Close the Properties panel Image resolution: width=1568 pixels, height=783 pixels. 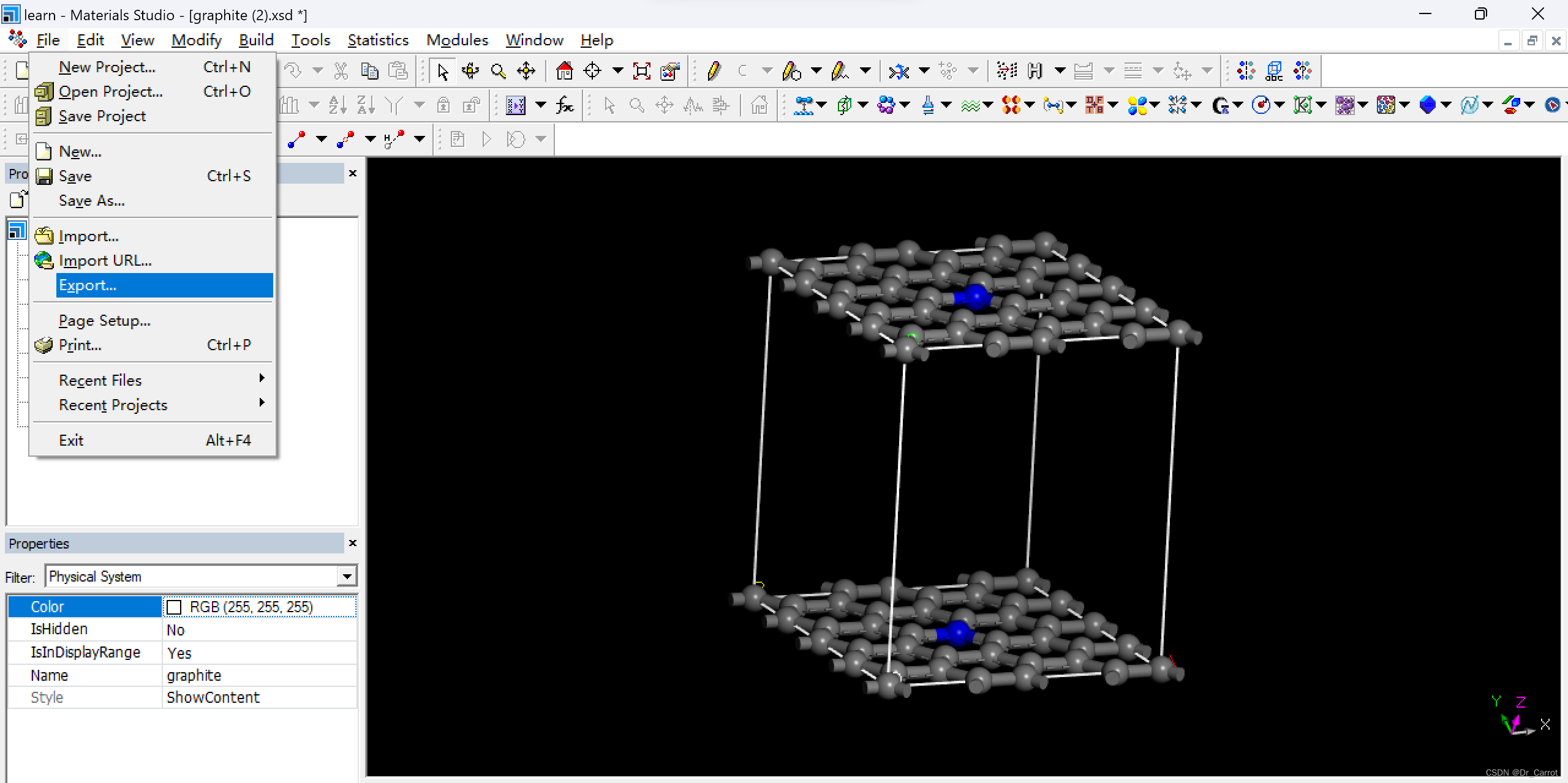pos(352,543)
